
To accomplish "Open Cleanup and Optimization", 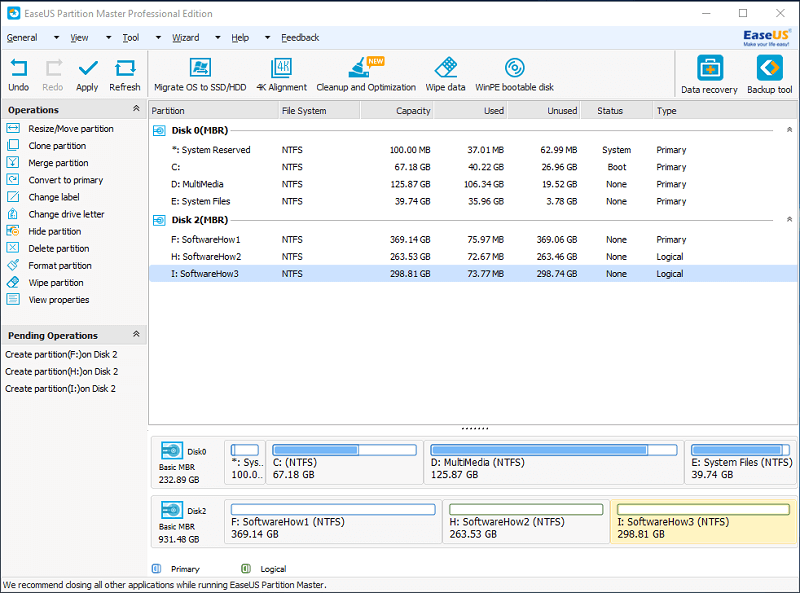I will click(x=366, y=74).
